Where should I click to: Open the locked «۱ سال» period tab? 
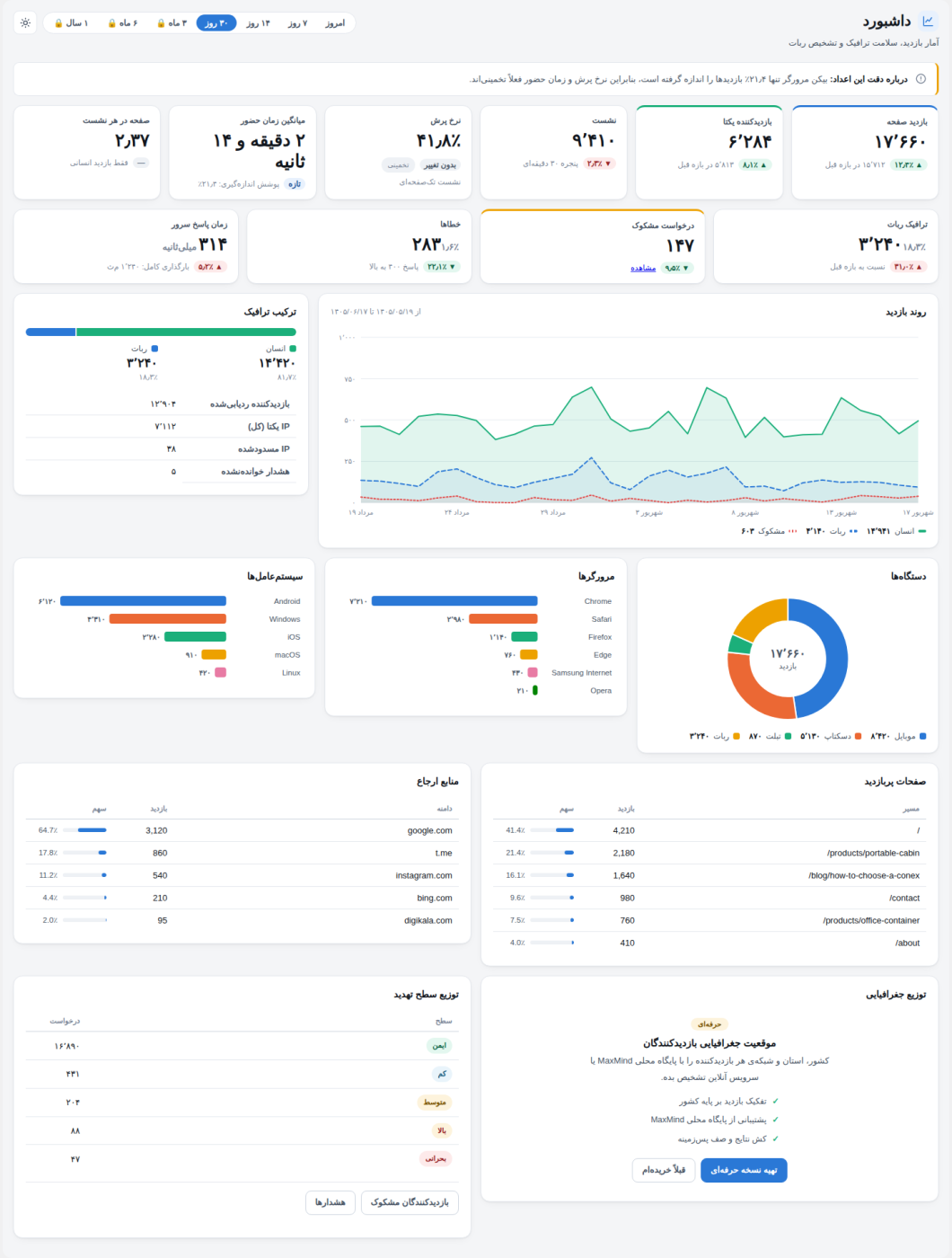[x=71, y=23]
